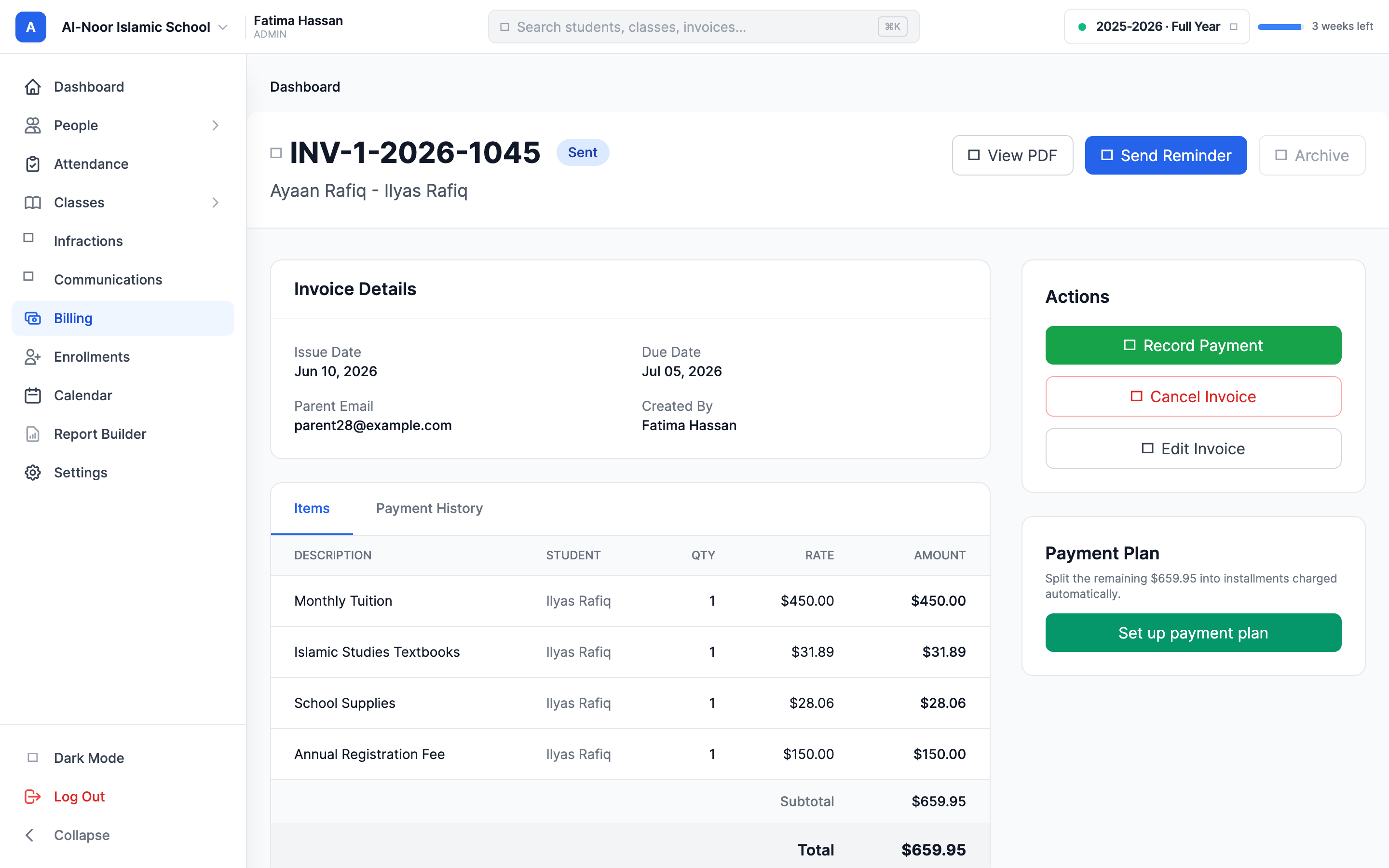Send Reminder for this invoice
Image resolution: width=1389 pixels, height=868 pixels.
(x=1166, y=155)
